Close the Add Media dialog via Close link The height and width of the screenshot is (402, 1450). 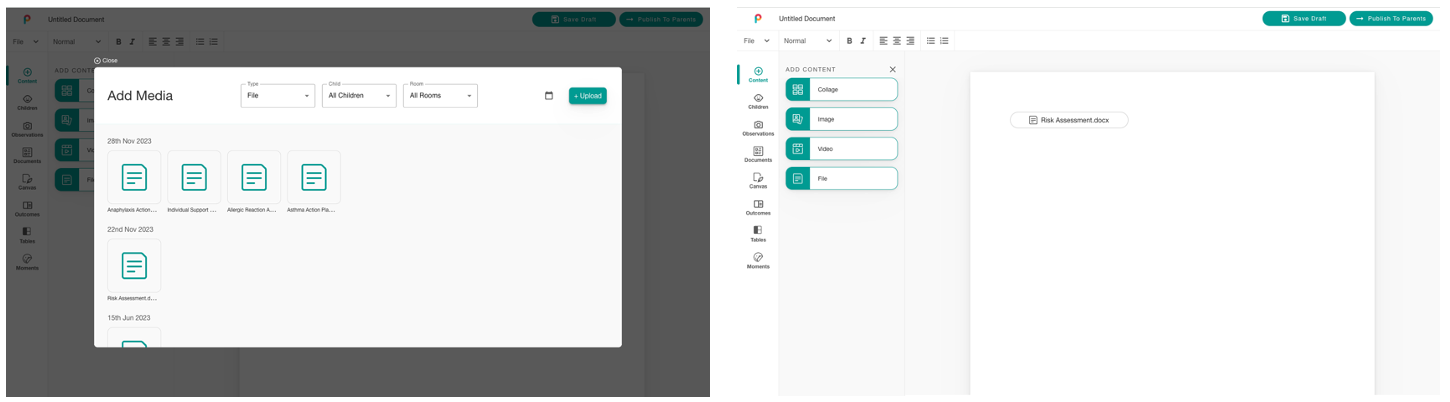pyautogui.click(x=106, y=60)
